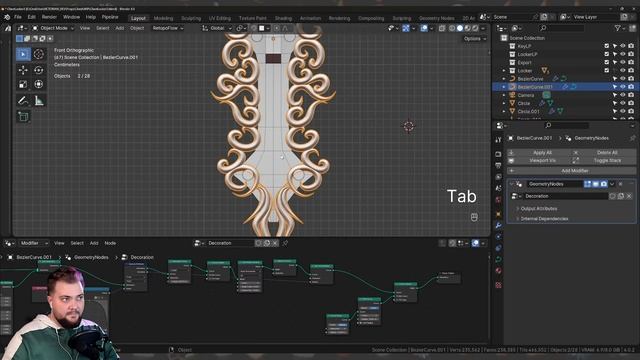Select the Annotate tool
640x360 pixels.
pos(23,100)
